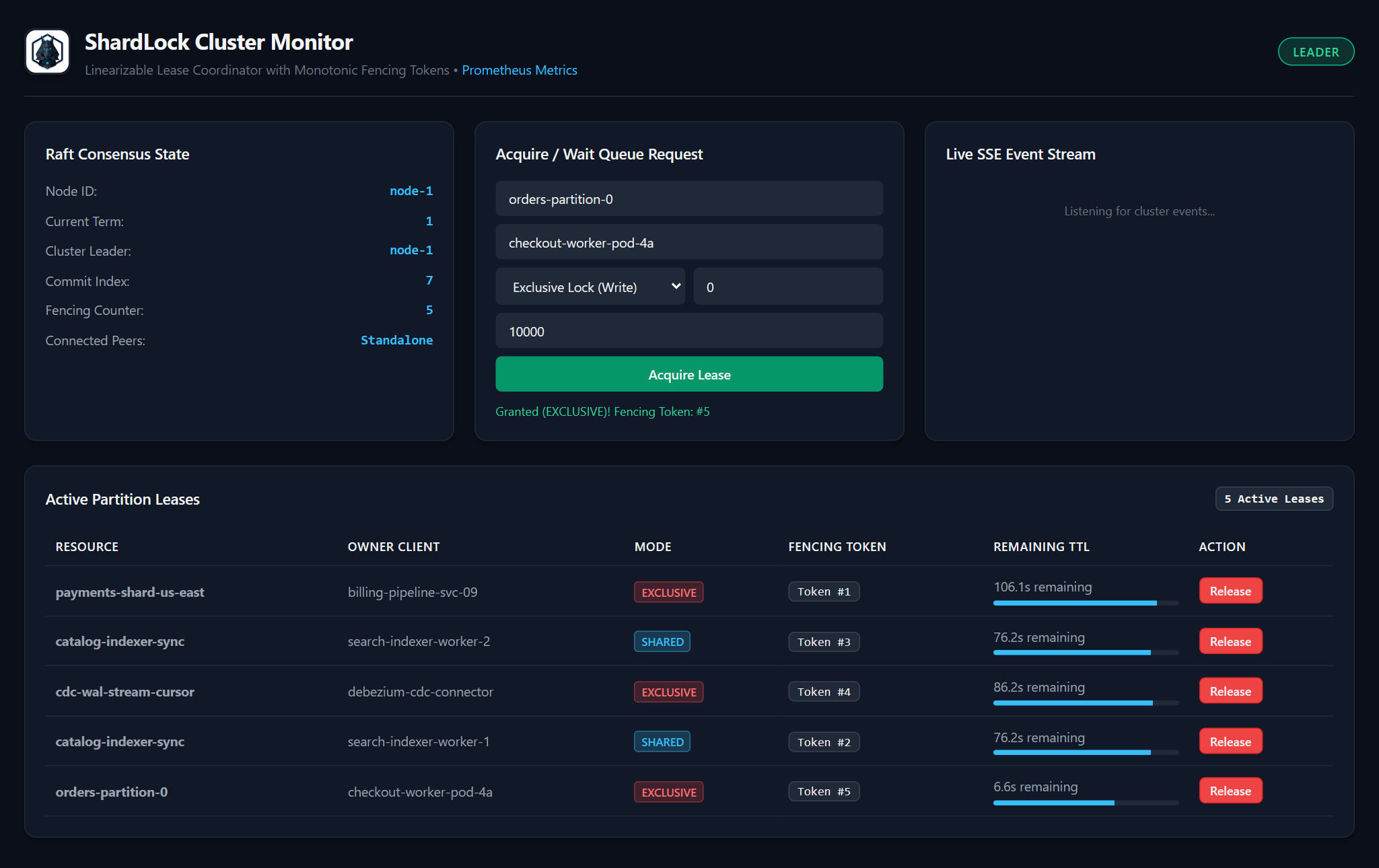The image size is (1379, 868).
Task: Click the ACTION column header
Action: [1222, 547]
